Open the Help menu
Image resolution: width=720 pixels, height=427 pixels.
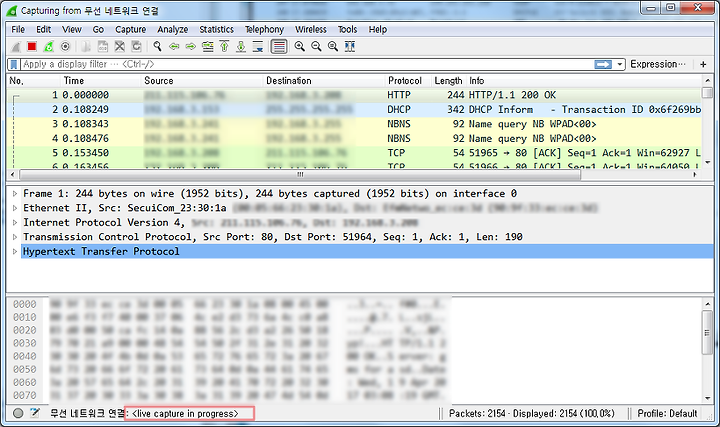(377, 29)
